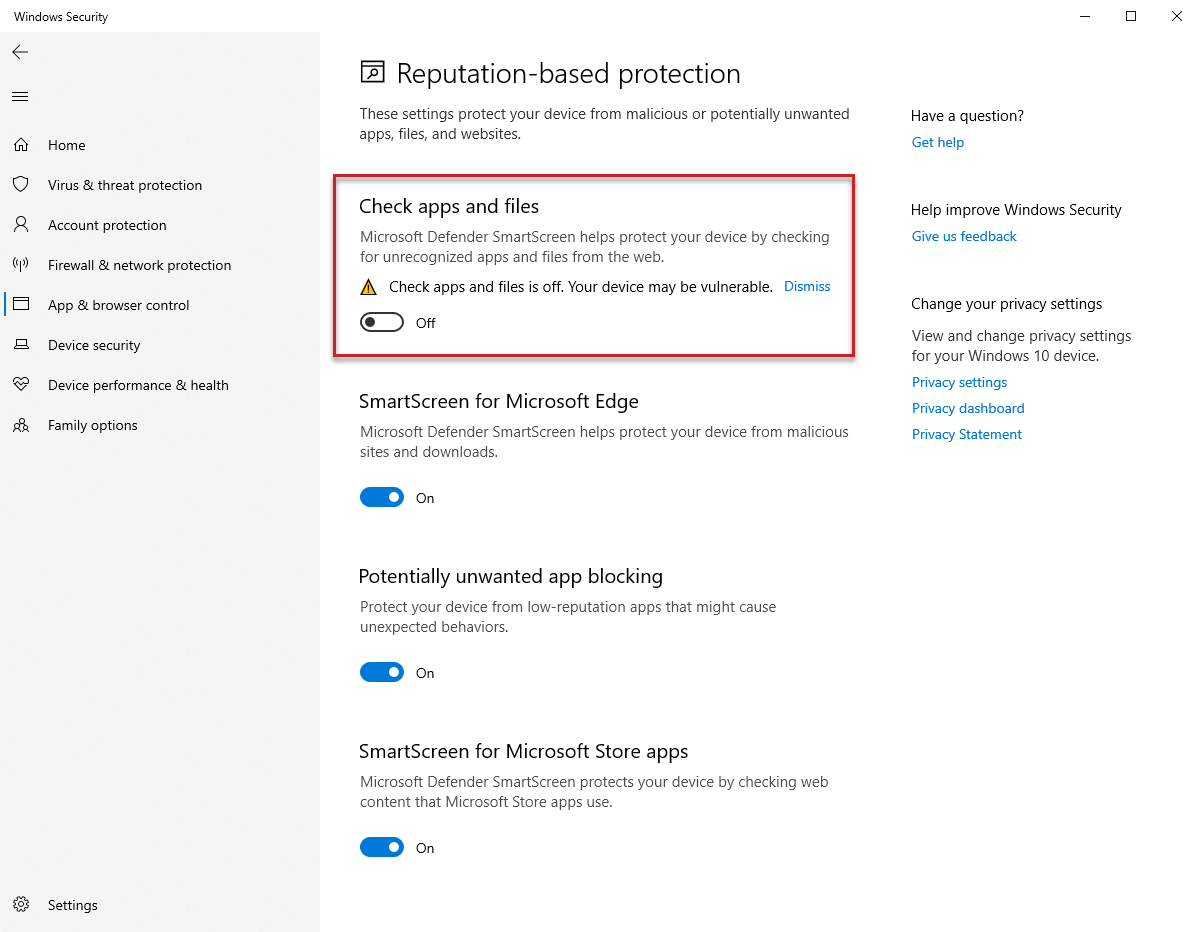Click Get help under Have a question
This screenshot has width=1200, height=932.
click(x=937, y=142)
